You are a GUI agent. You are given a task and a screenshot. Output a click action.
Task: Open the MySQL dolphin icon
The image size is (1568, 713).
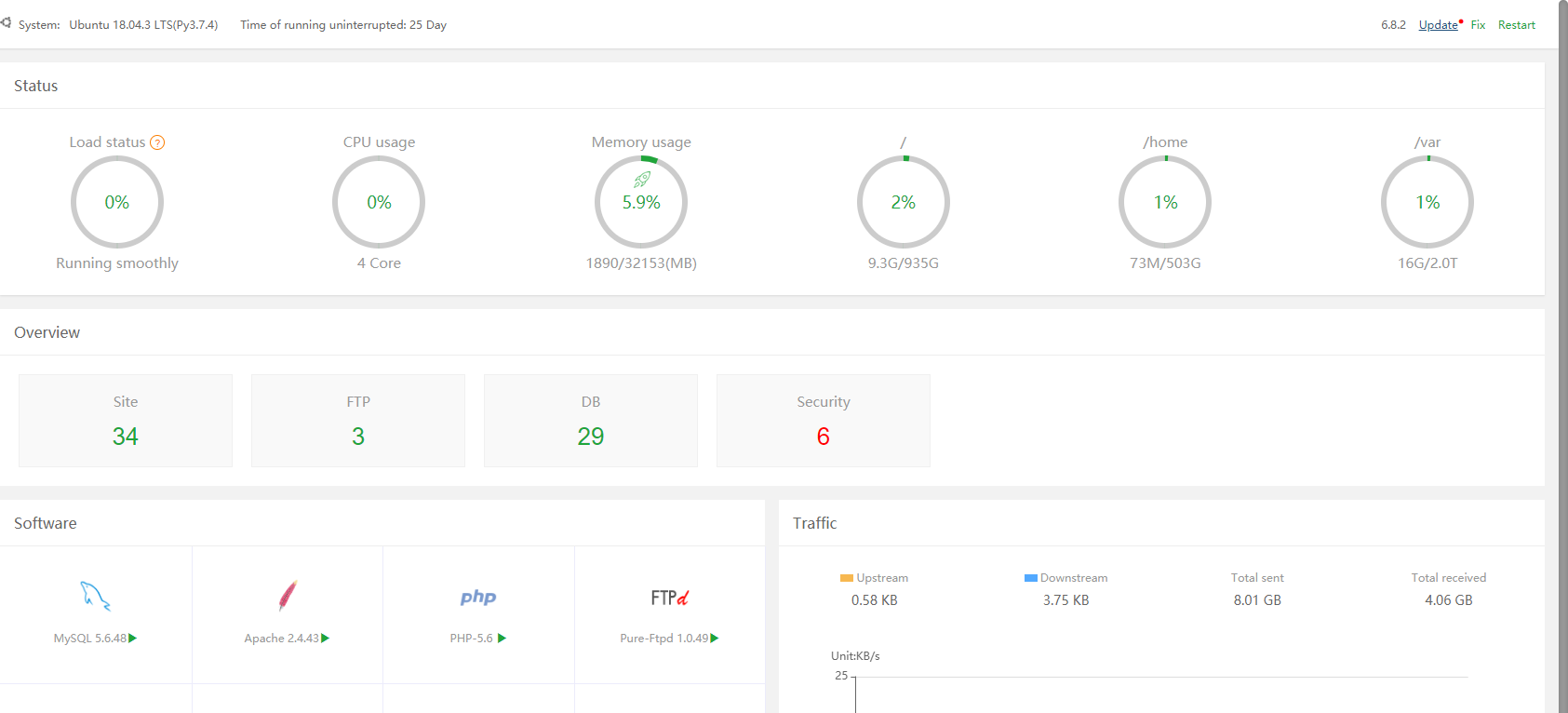pyautogui.click(x=96, y=596)
